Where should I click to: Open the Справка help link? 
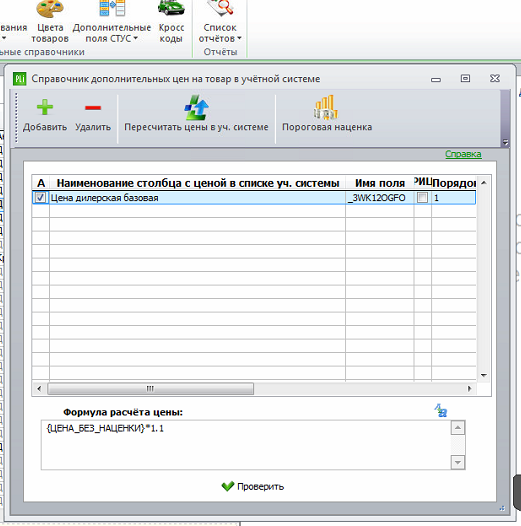463,154
